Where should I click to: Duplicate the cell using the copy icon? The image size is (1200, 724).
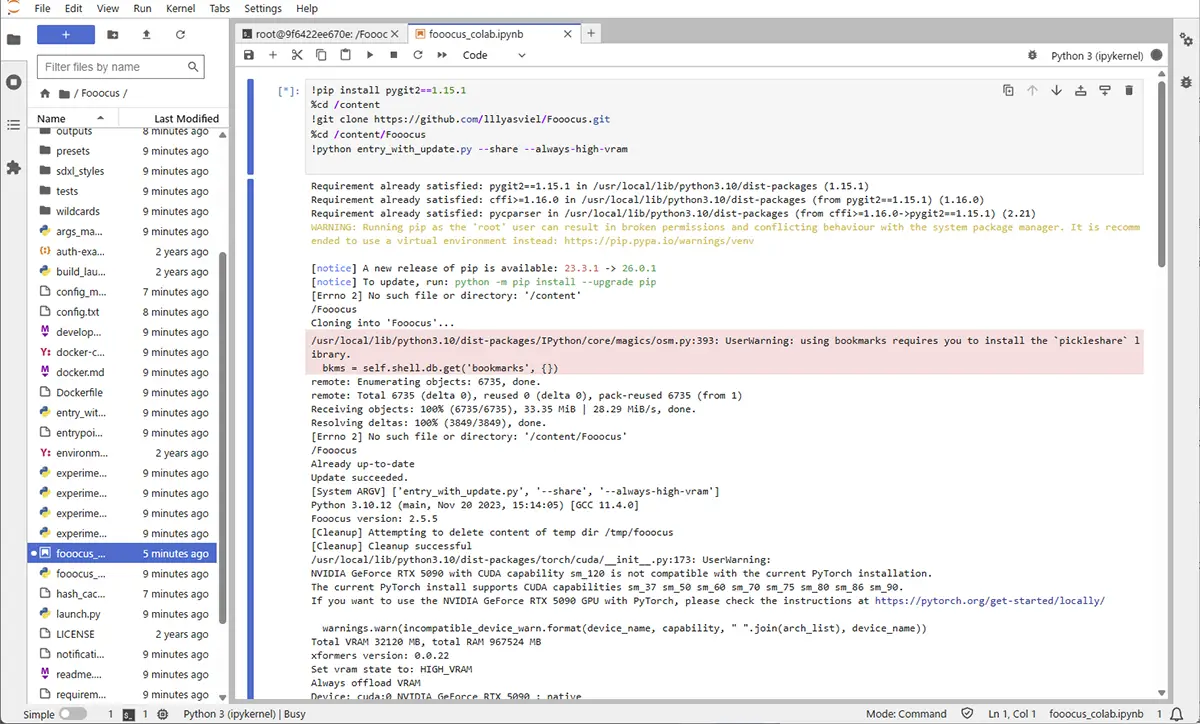[1008, 91]
